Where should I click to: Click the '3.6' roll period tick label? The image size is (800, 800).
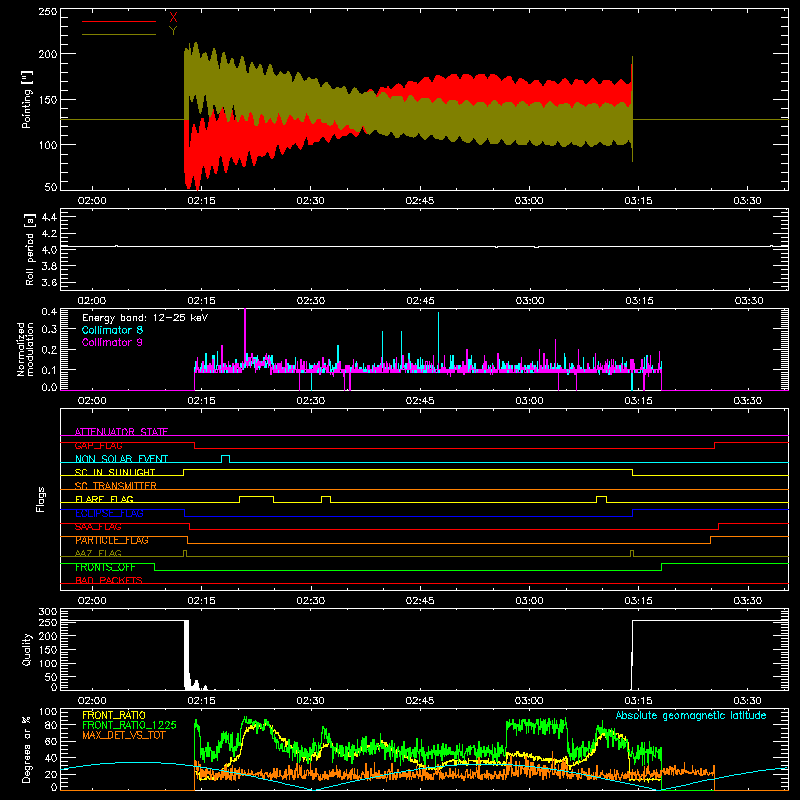tap(49, 282)
